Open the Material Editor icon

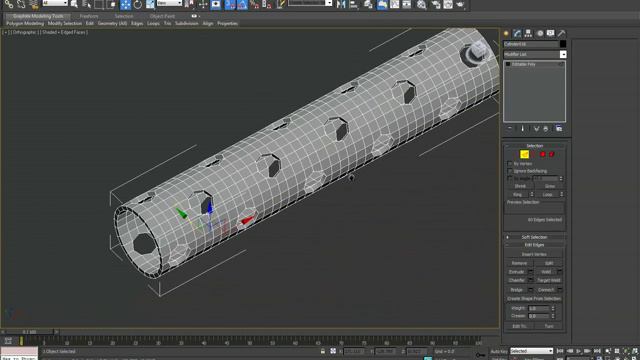click(422, 4)
